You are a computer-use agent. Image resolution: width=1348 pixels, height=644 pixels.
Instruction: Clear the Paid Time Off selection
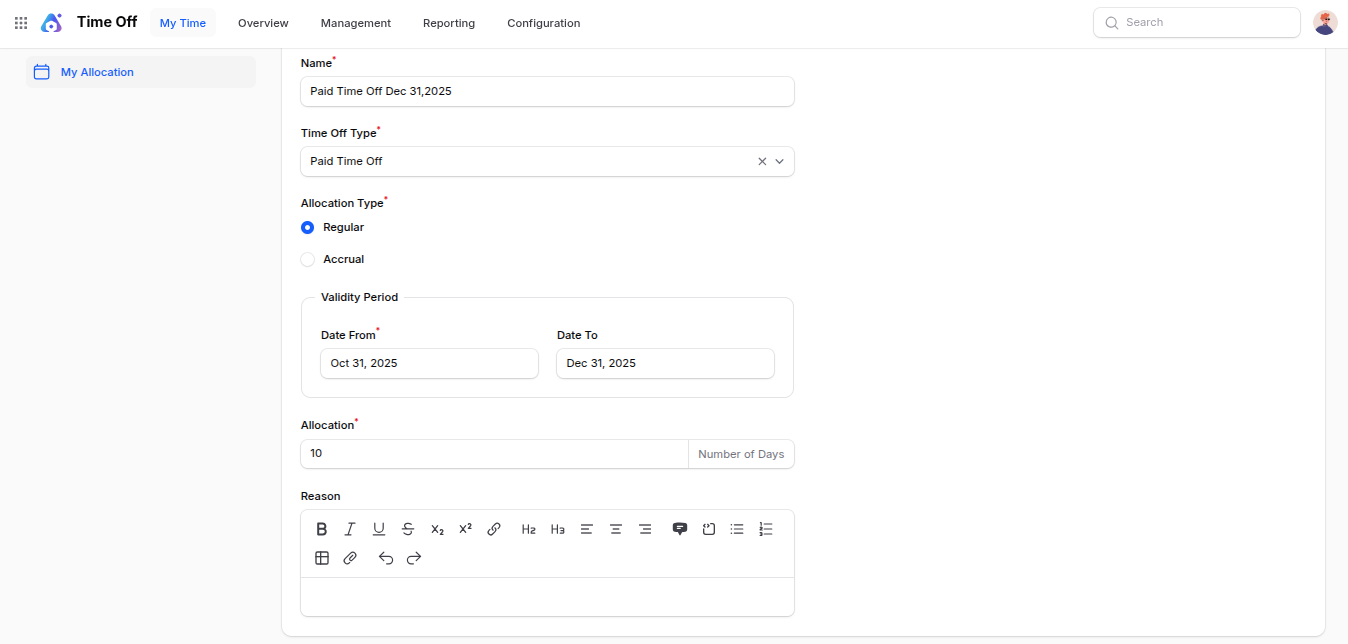click(762, 161)
